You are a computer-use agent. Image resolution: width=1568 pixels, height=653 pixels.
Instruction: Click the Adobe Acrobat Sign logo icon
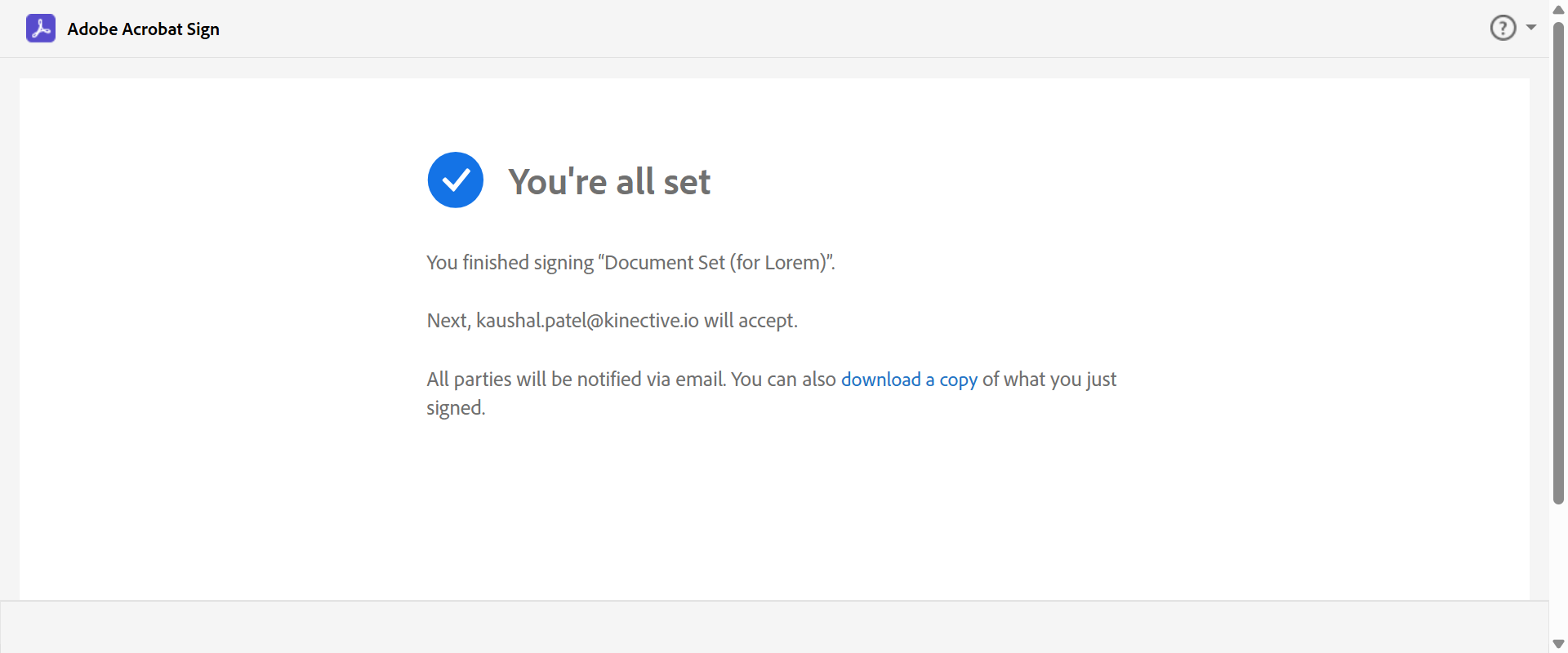coord(41,29)
